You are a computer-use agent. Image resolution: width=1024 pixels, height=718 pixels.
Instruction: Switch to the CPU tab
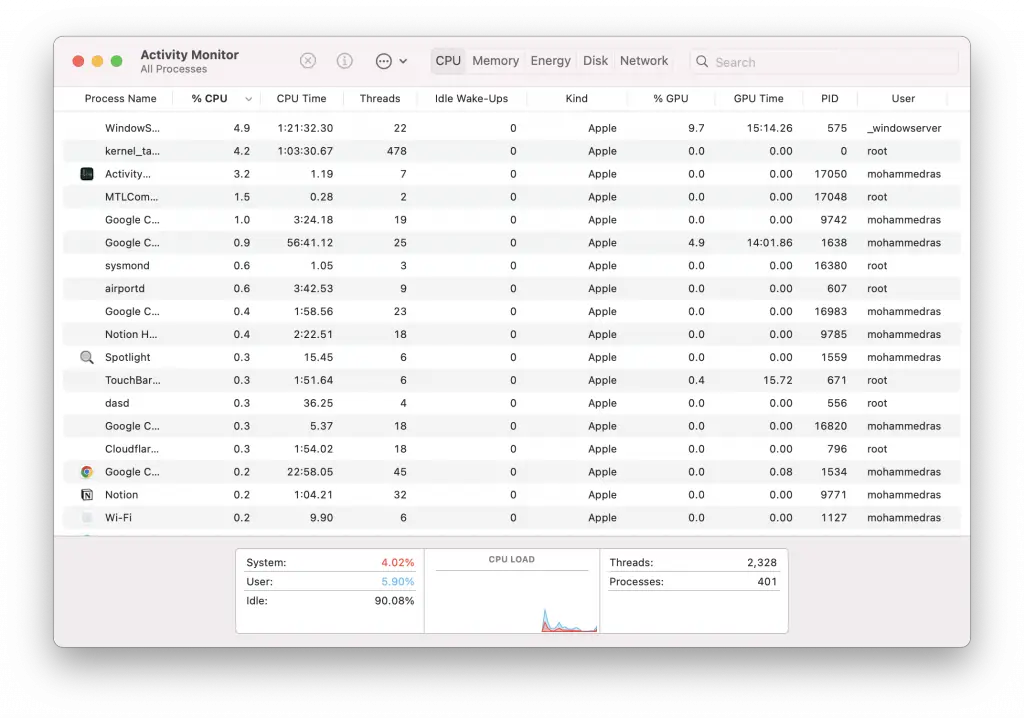(448, 61)
